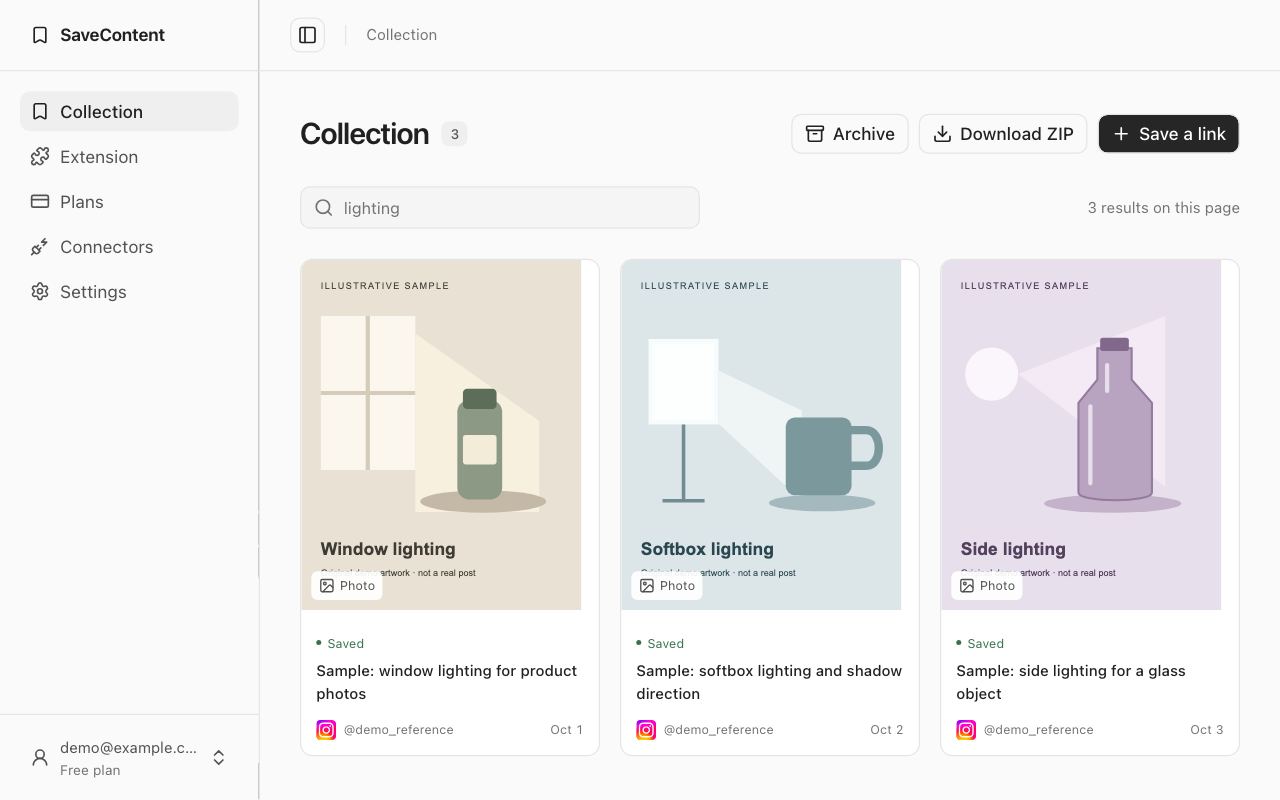Click the collection count badge 3

click(454, 134)
